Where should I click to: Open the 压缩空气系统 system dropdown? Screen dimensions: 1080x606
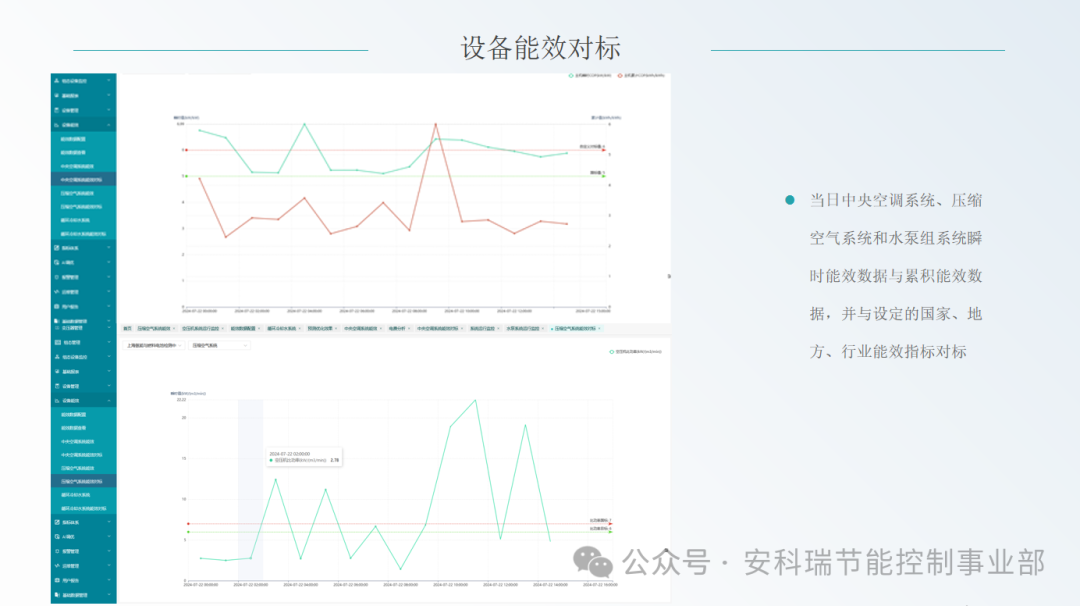[x=219, y=346]
